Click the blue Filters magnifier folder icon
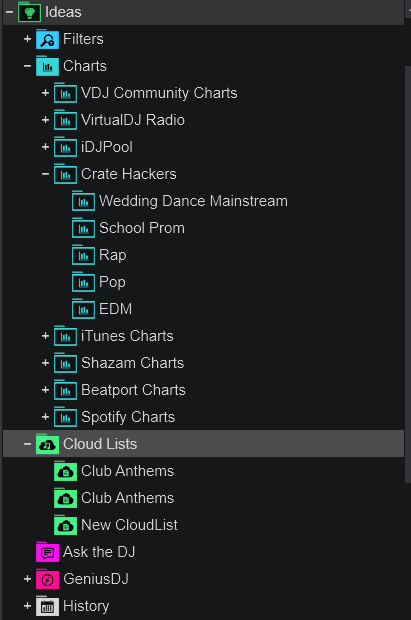411x620 pixels. (47, 39)
